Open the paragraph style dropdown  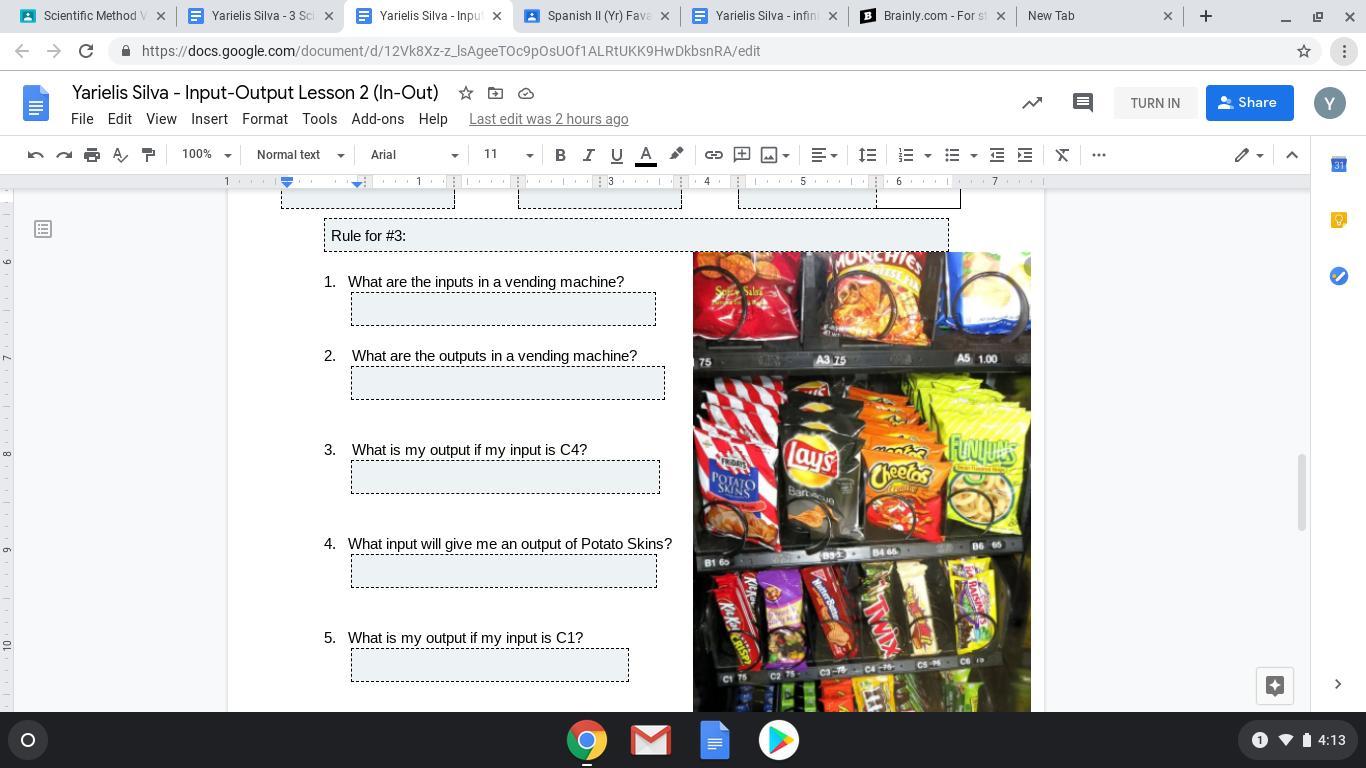300,155
